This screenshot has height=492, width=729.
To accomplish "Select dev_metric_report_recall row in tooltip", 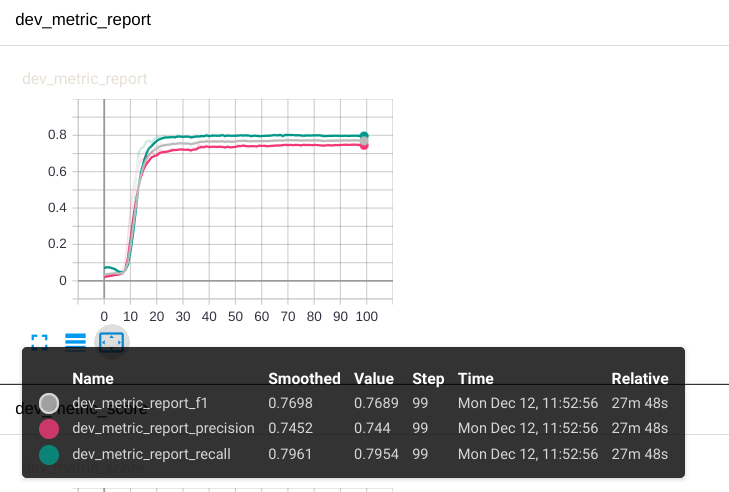I will [x=353, y=454].
